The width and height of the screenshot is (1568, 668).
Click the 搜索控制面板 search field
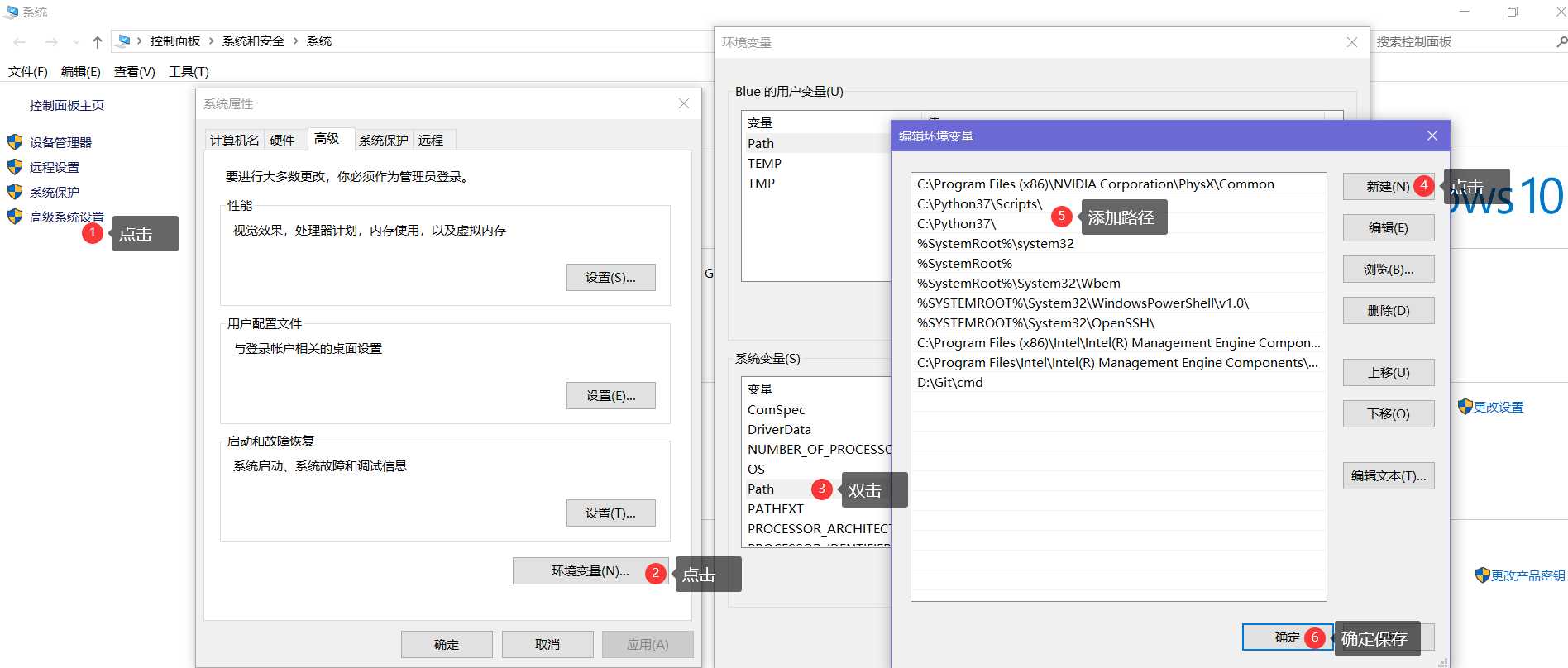[x=1462, y=41]
